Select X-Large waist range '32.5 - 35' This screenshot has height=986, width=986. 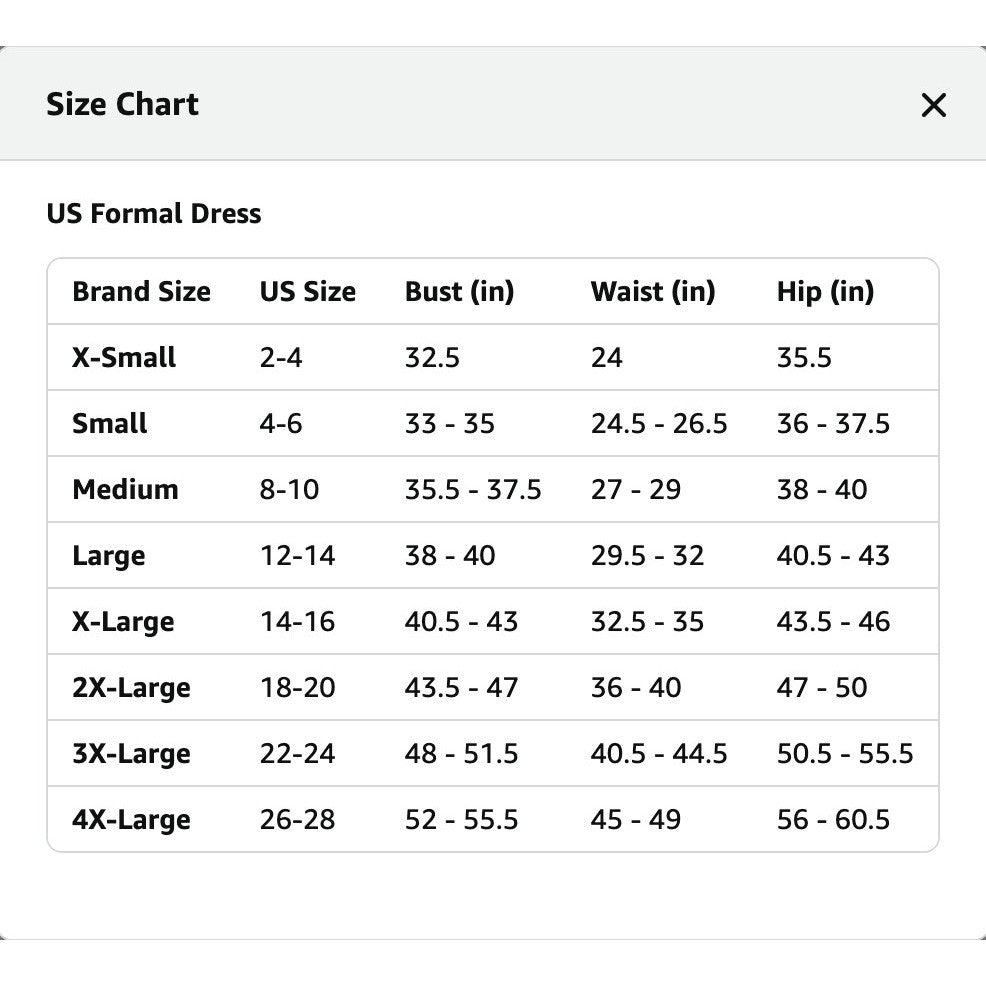click(x=647, y=622)
